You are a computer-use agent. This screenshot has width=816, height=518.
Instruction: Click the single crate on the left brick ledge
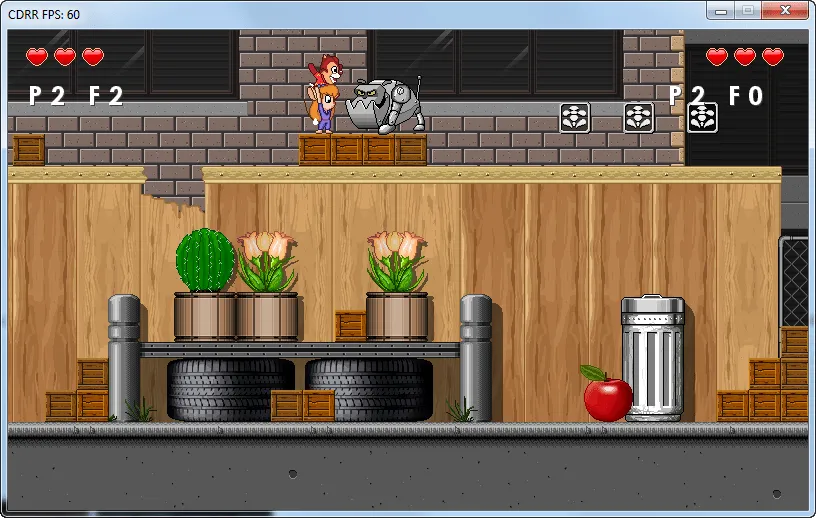29,150
